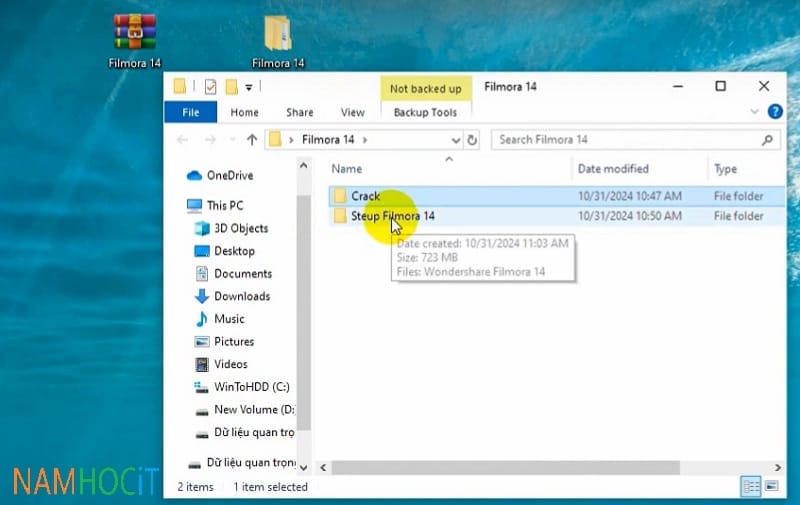Click the Crack folder's date 10/31/2024 10:47 AM

(630, 196)
